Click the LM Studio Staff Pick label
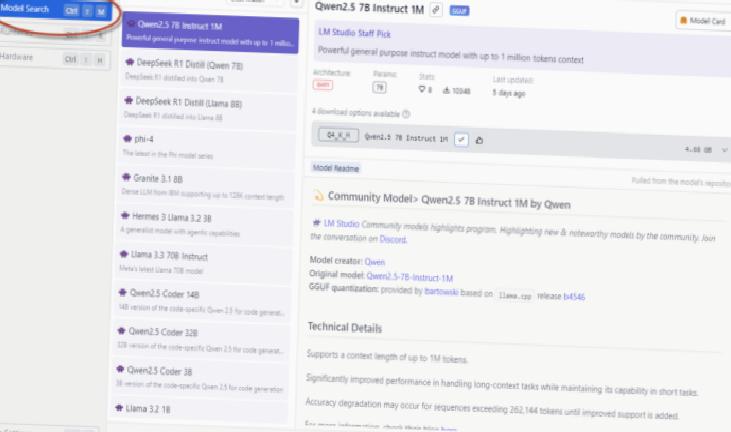Viewport: 731px width, 432px height. point(354,33)
